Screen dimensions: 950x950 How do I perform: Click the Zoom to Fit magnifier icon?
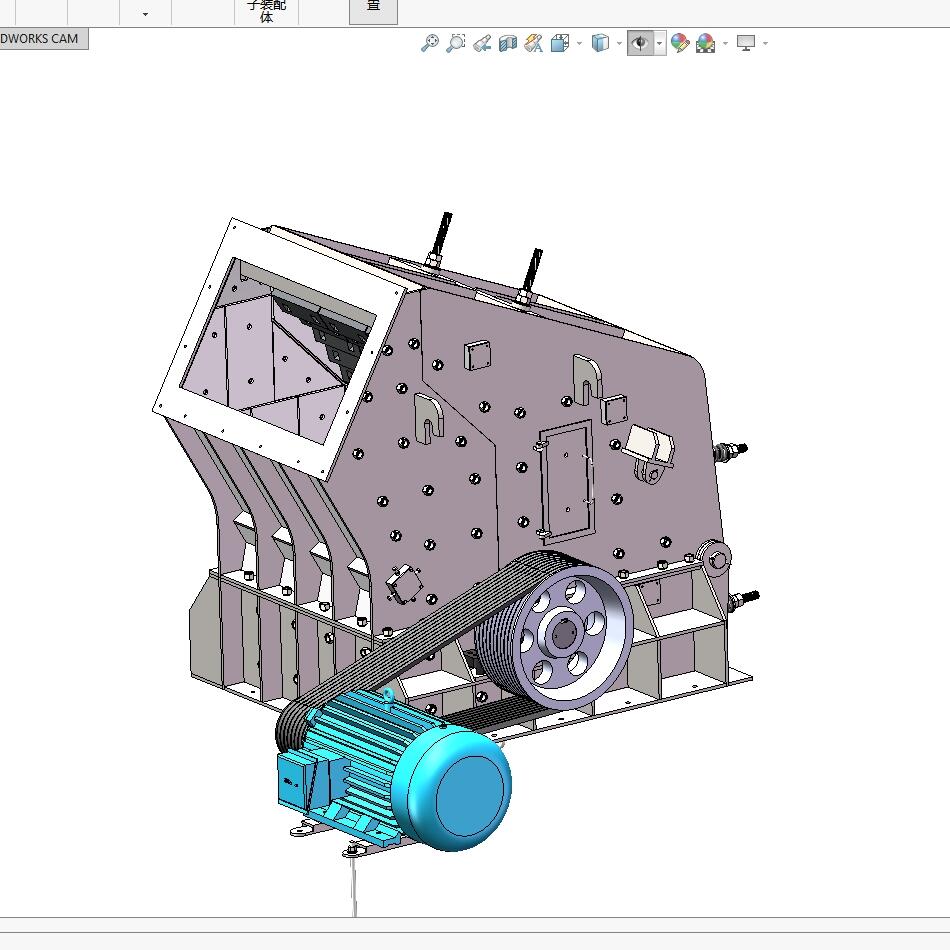[x=430, y=43]
